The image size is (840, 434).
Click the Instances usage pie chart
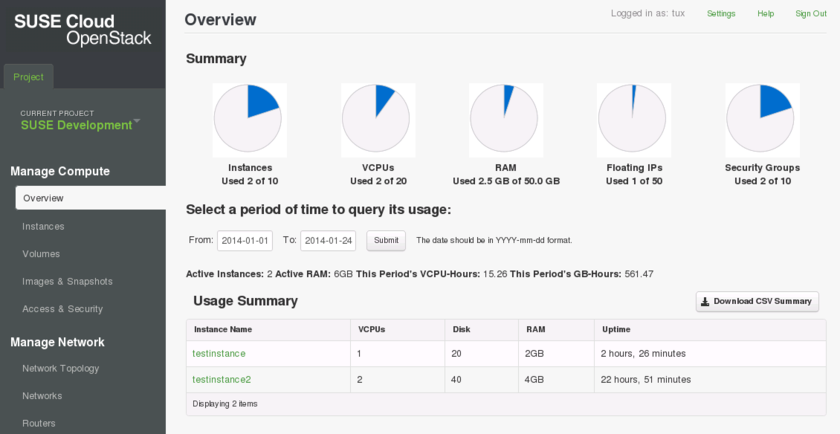[249, 120]
